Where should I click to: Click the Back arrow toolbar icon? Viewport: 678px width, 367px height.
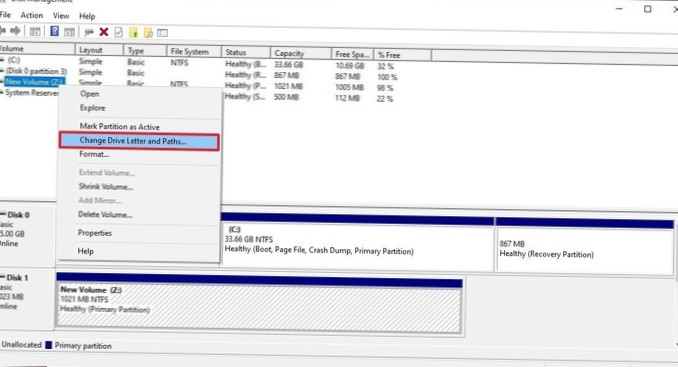coord(3,31)
